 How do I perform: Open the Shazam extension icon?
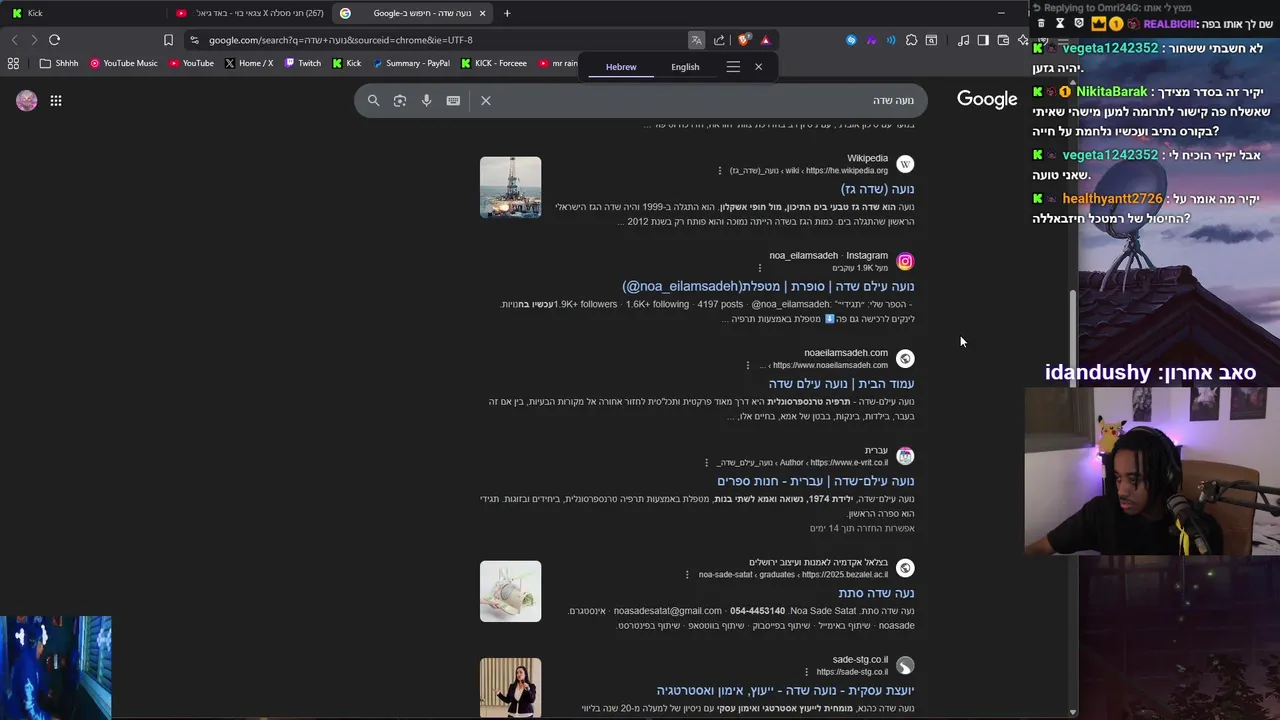(851, 40)
